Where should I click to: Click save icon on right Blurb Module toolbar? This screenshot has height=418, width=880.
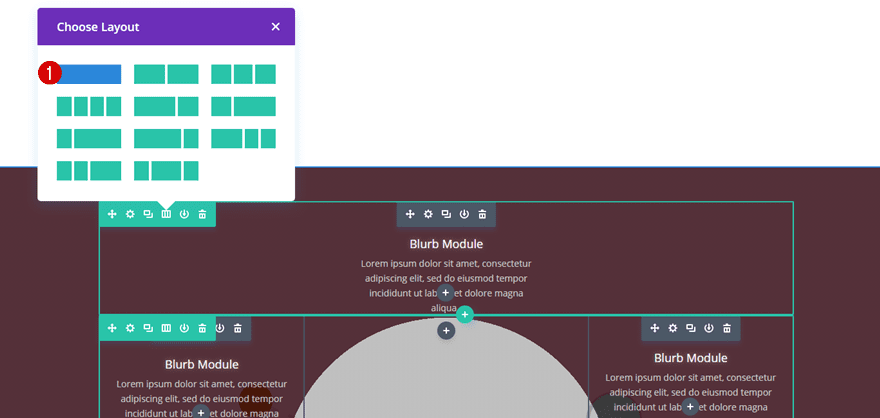click(x=709, y=328)
